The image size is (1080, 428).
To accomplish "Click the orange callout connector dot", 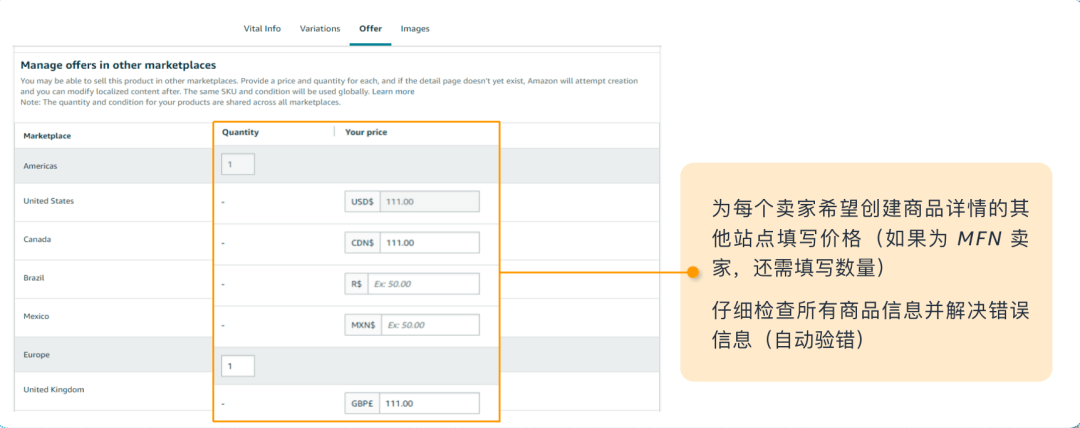I will 690,272.
